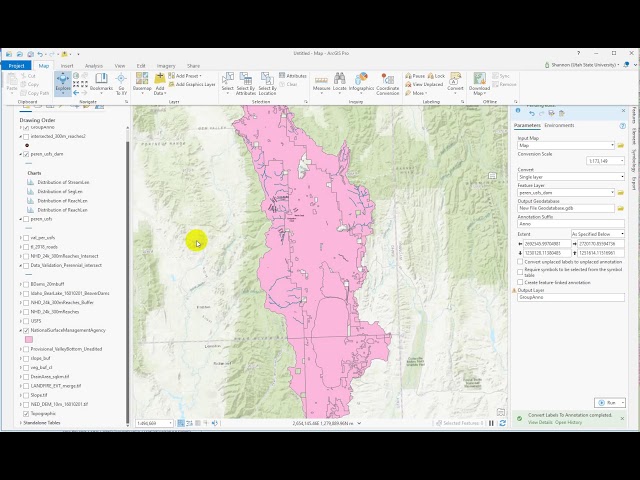Click View Unplaced labels

pyautogui.click(x=424, y=84)
